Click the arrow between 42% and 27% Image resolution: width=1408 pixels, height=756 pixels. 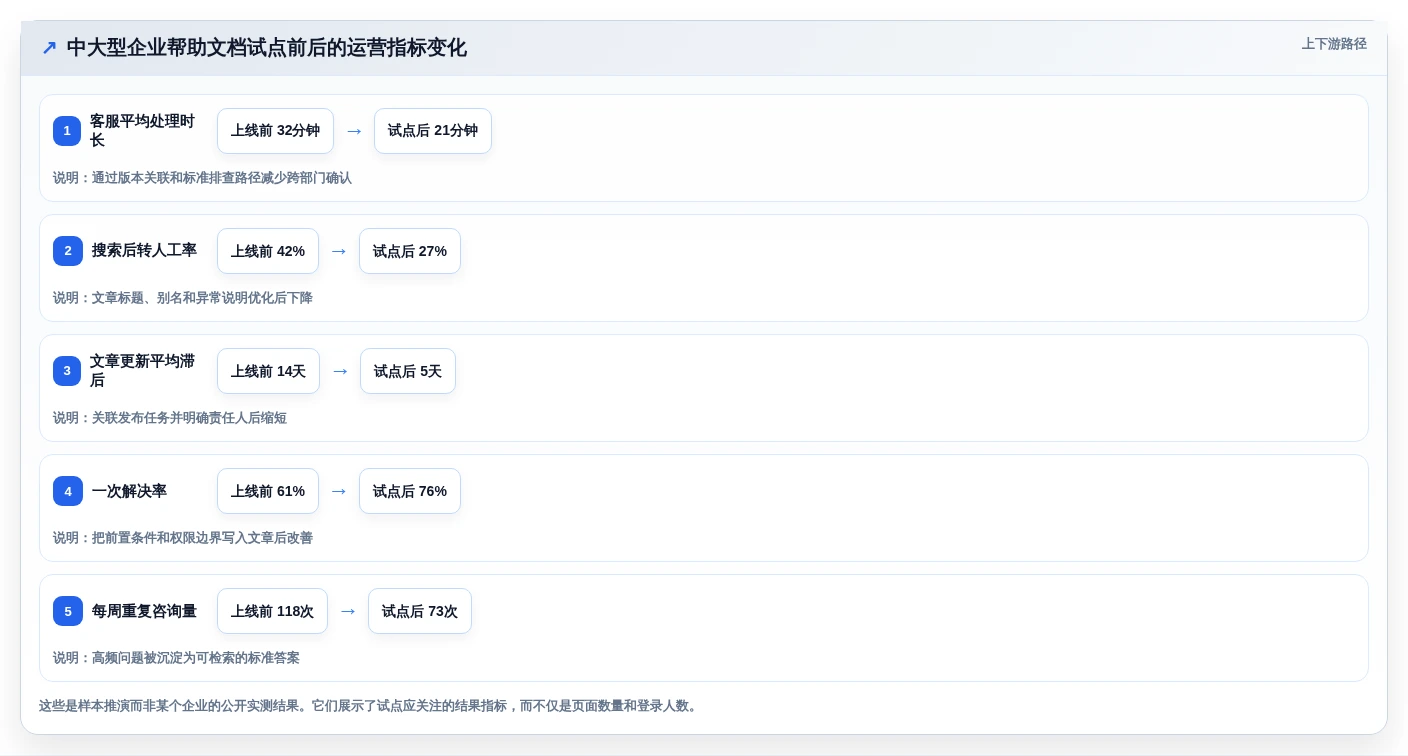(339, 251)
